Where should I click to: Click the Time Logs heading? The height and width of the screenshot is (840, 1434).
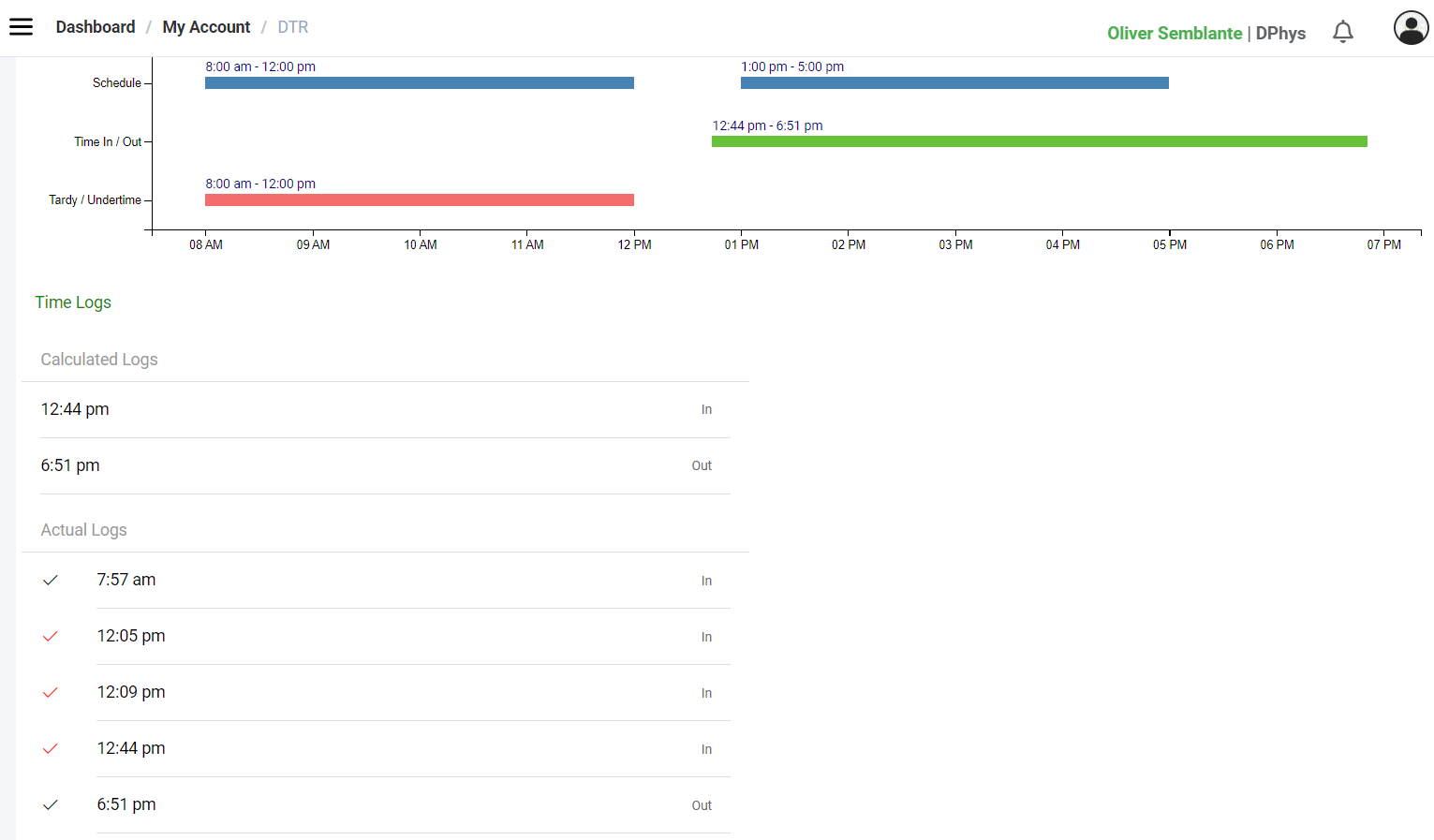tap(73, 302)
